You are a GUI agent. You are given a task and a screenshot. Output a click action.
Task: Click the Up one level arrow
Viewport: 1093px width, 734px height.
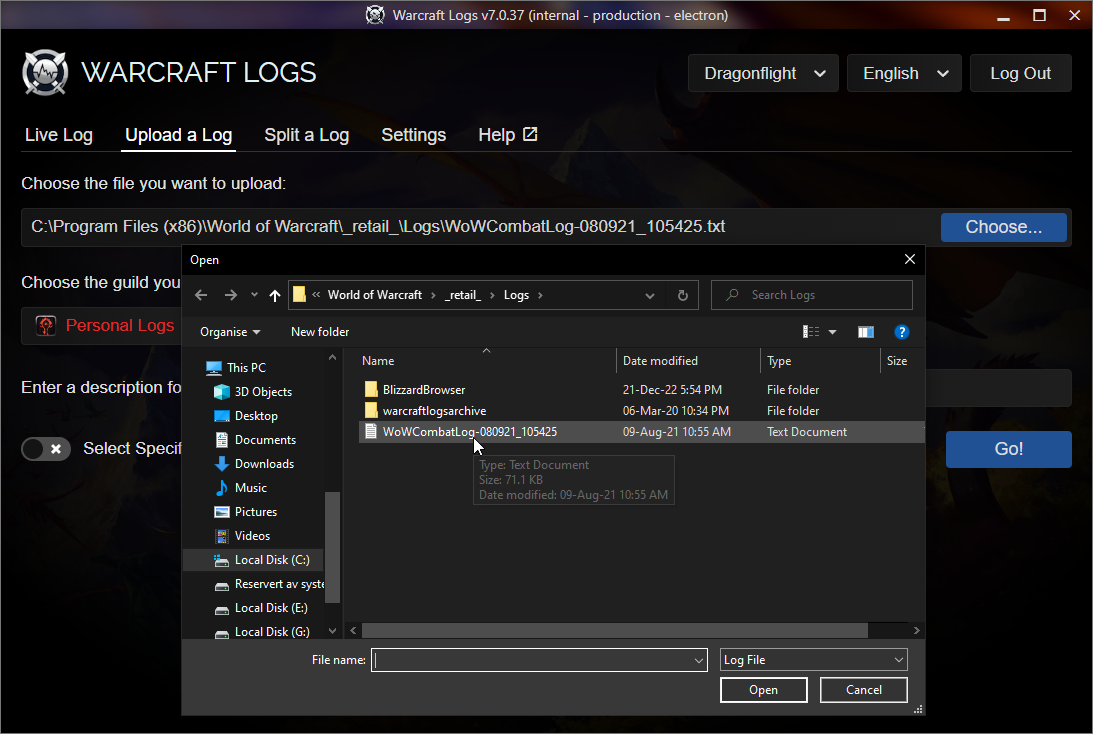275,295
